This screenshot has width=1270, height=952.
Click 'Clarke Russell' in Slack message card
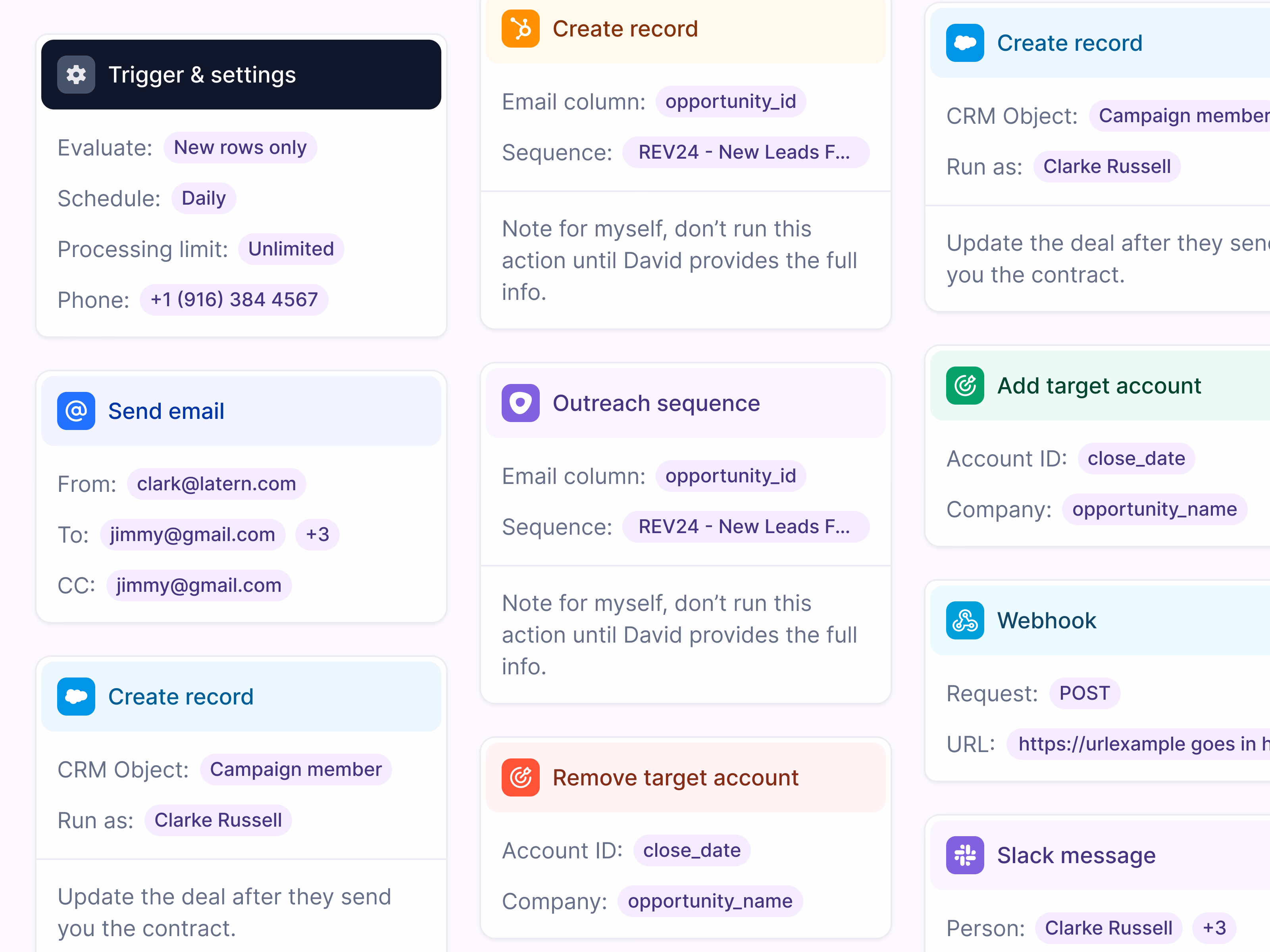click(1108, 928)
